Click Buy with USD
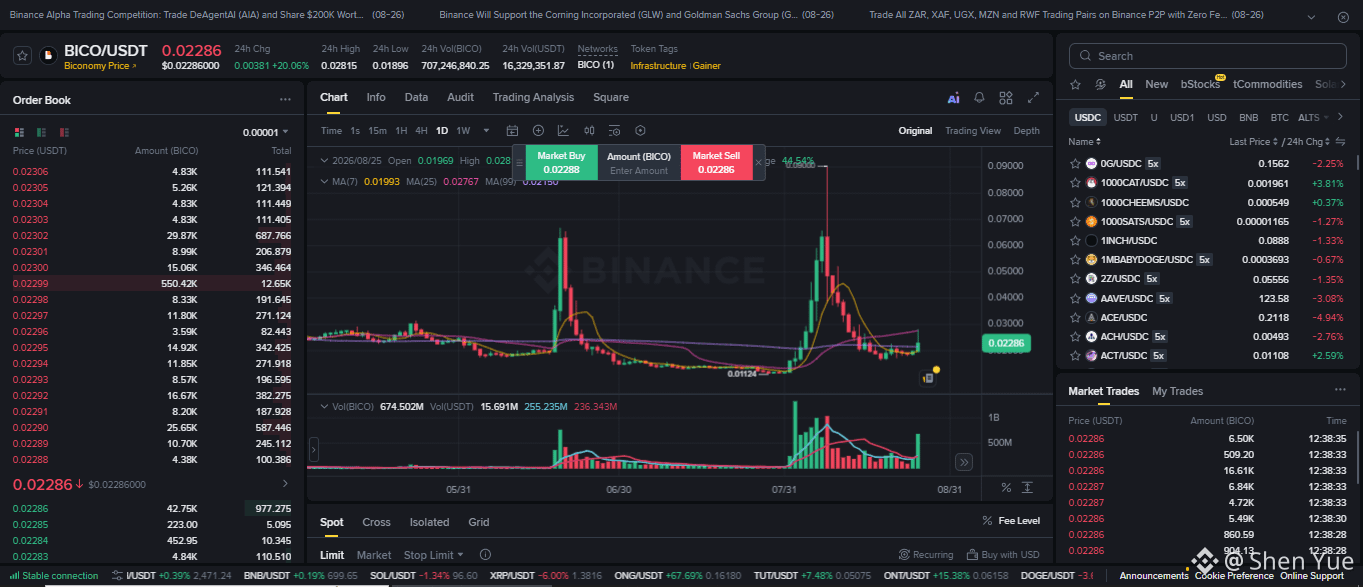Viewport: 1363px width, 587px height. [1004, 555]
